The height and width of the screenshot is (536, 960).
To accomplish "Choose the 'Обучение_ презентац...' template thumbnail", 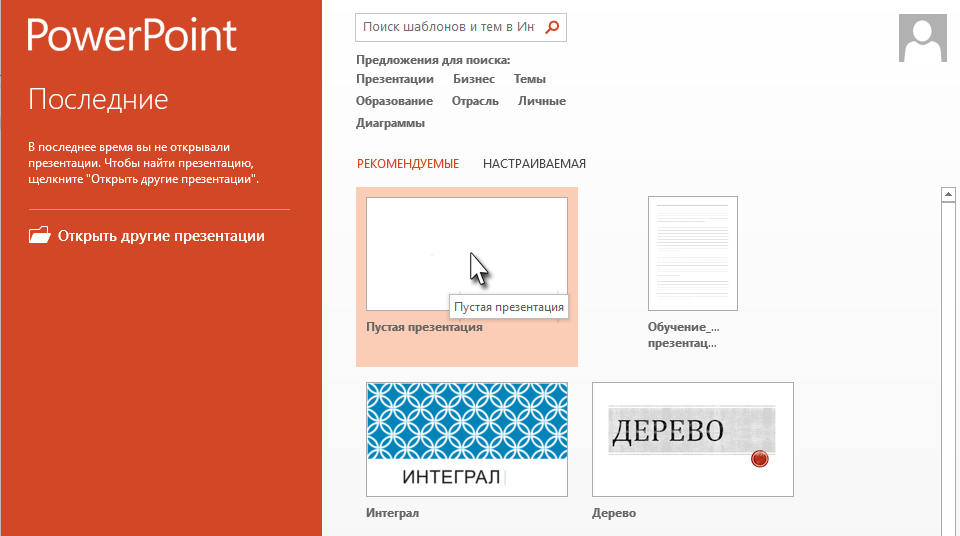I will pos(693,254).
